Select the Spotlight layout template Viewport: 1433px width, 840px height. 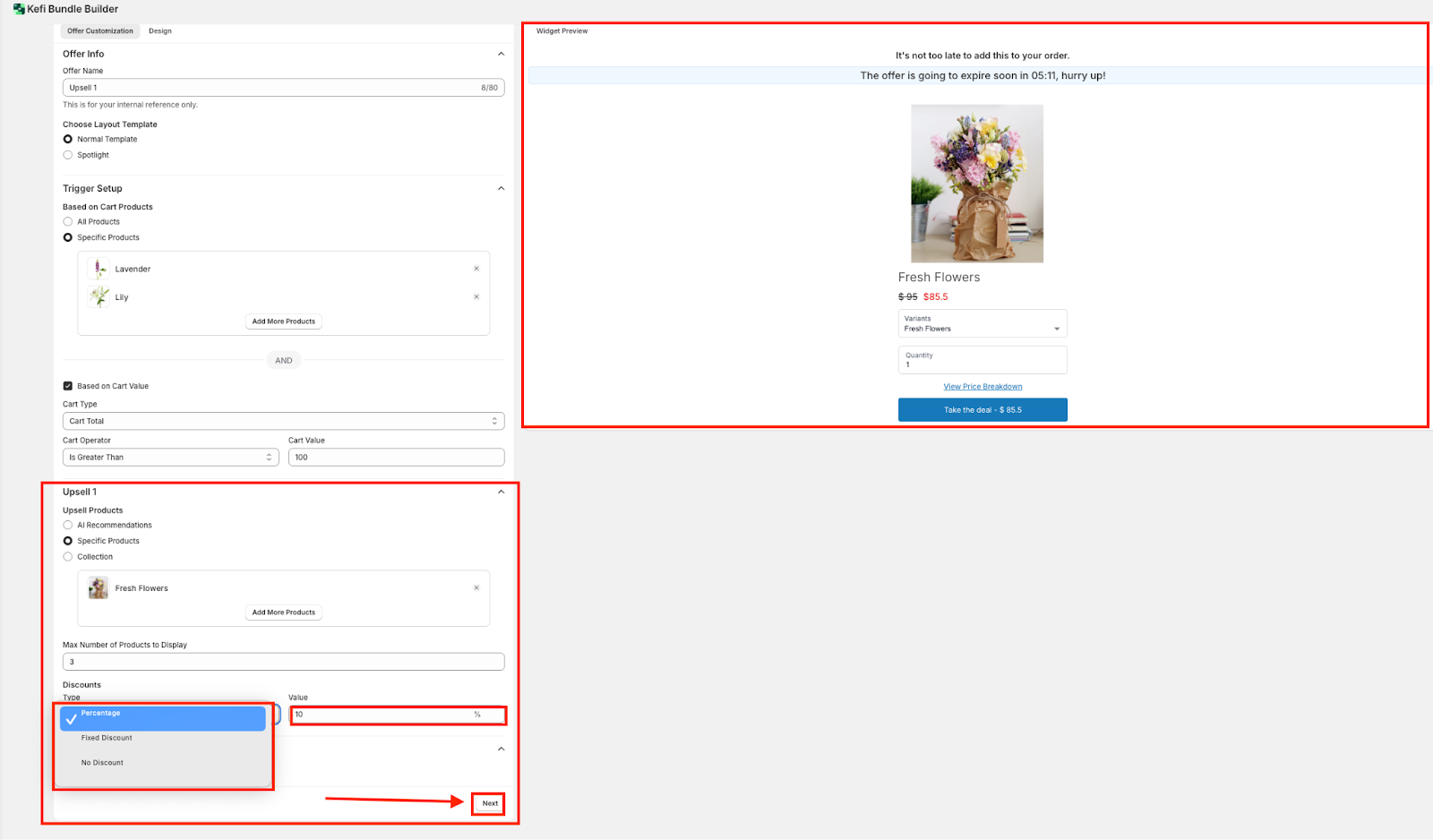(x=68, y=155)
